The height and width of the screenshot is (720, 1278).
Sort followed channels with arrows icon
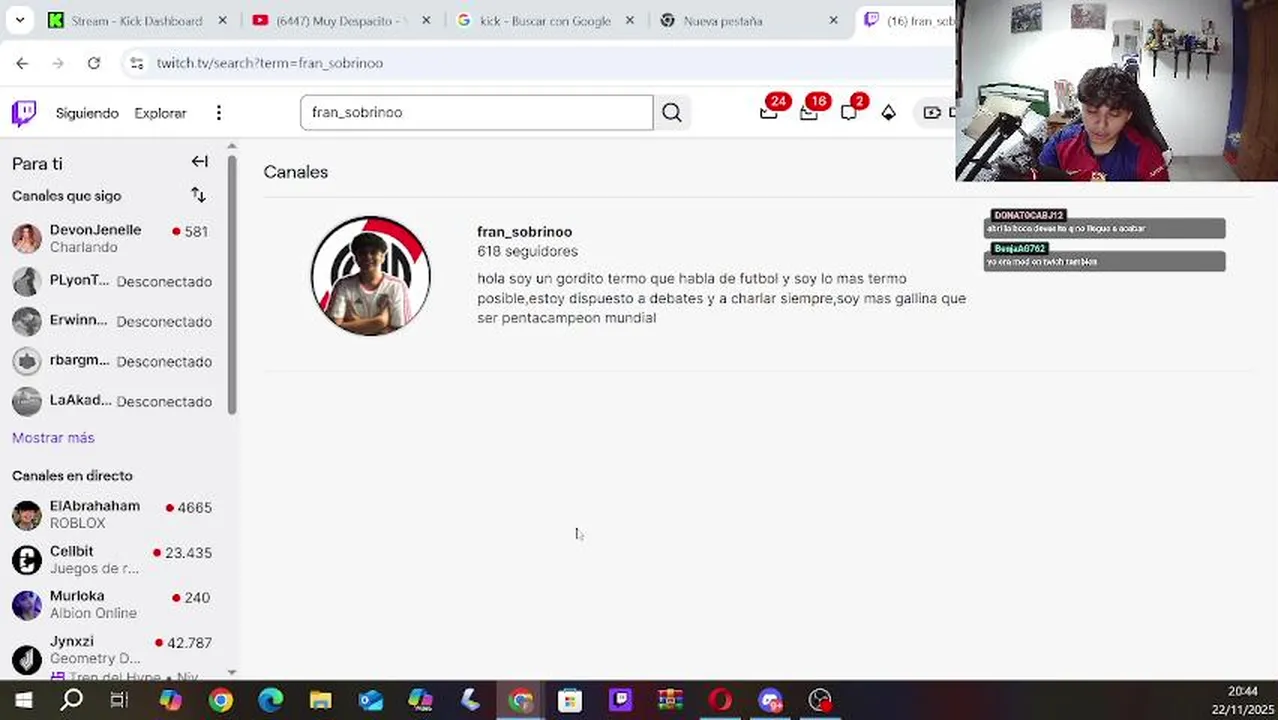pyautogui.click(x=198, y=195)
